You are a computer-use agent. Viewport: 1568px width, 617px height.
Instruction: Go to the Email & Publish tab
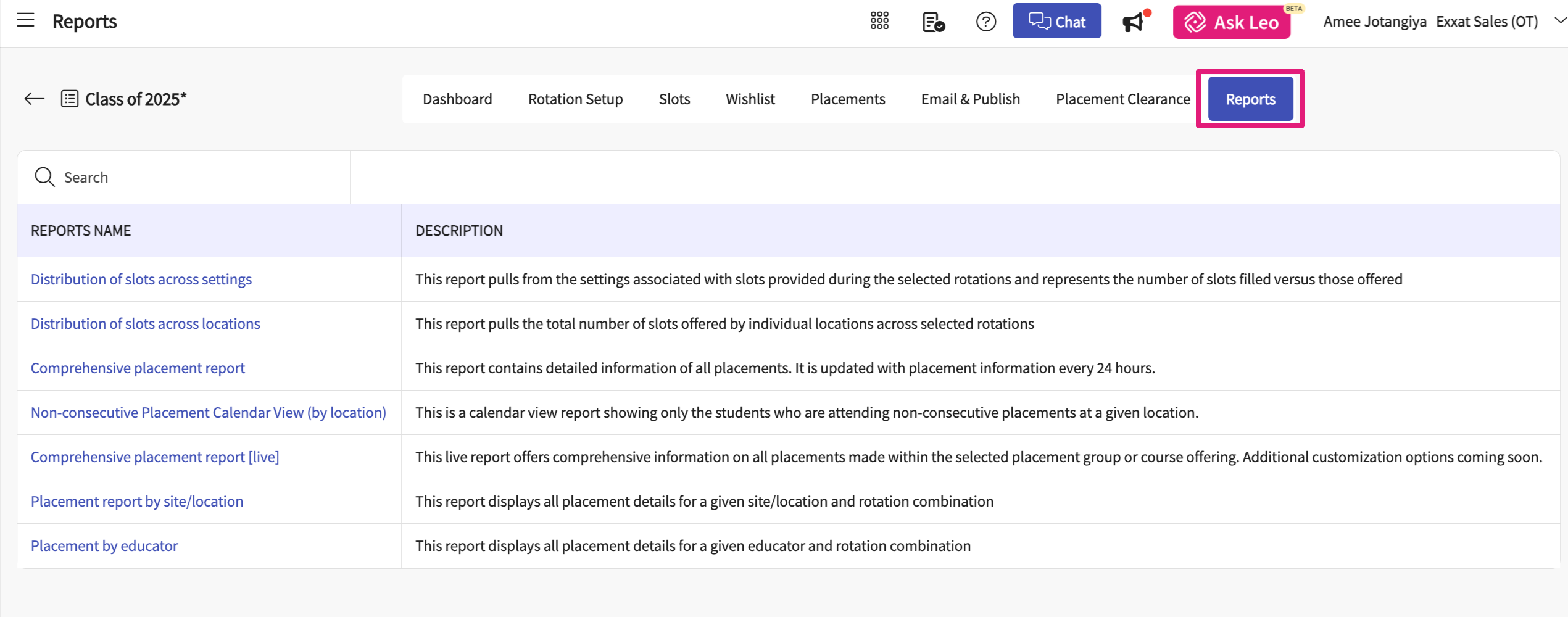tap(970, 99)
